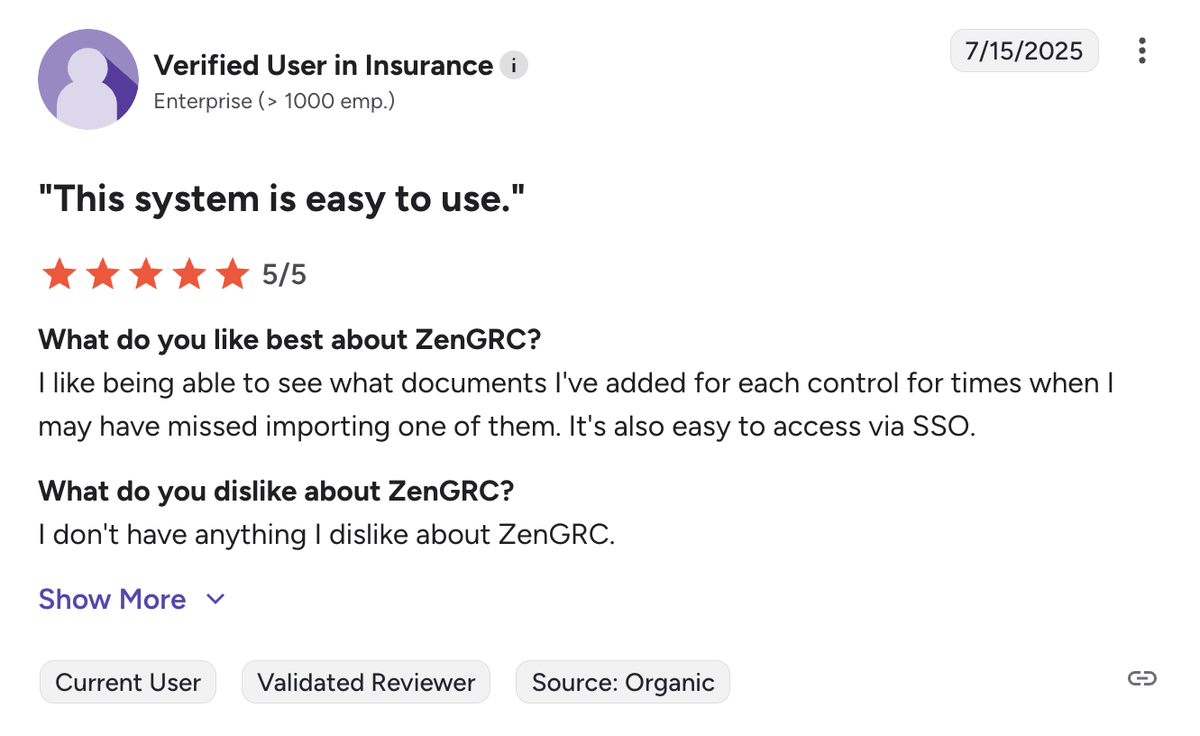Click the 5/5 rating score label
The height and width of the screenshot is (736, 1200).
283,273
